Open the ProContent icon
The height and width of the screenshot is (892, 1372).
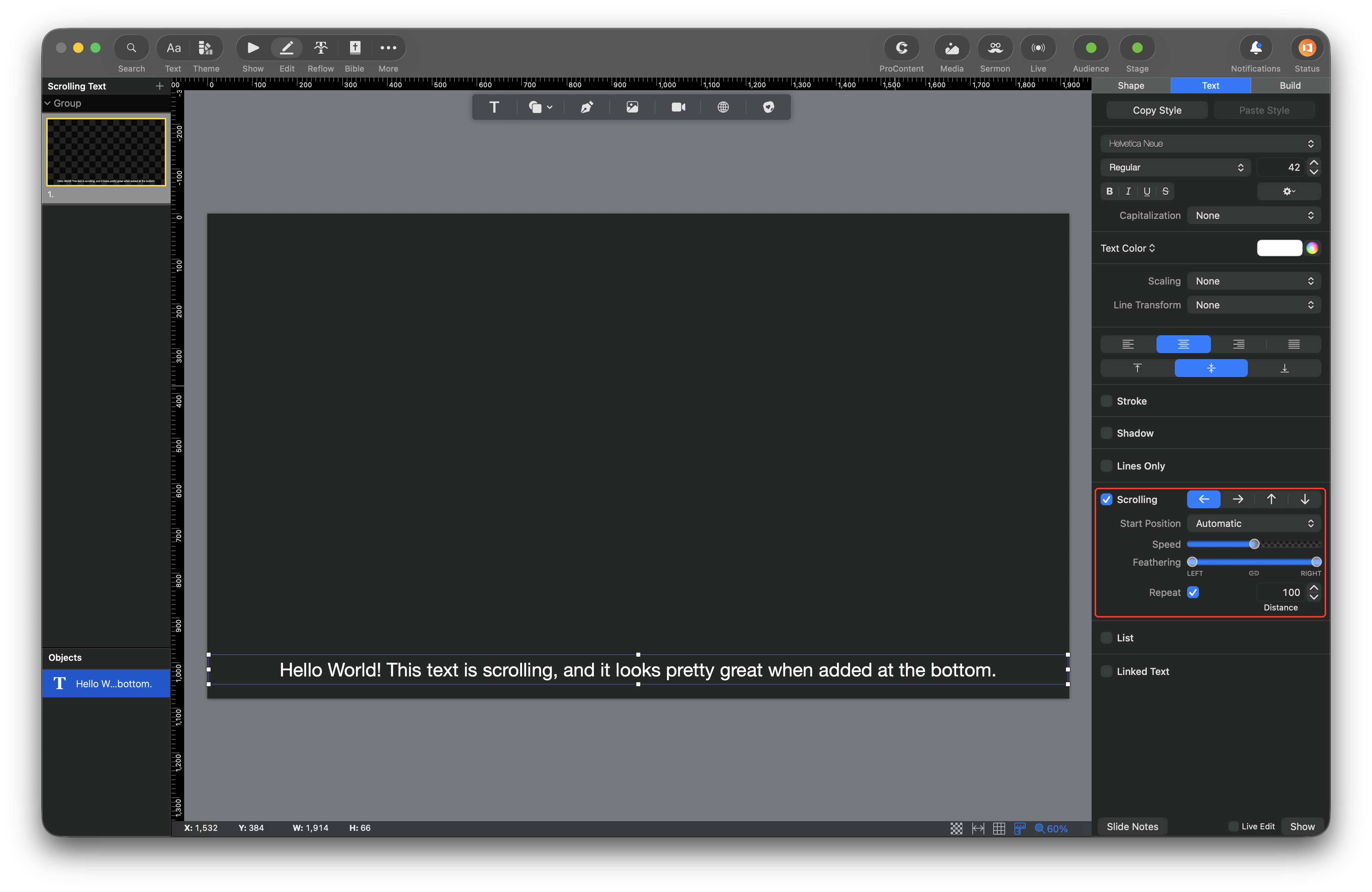(x=901, y=48)
